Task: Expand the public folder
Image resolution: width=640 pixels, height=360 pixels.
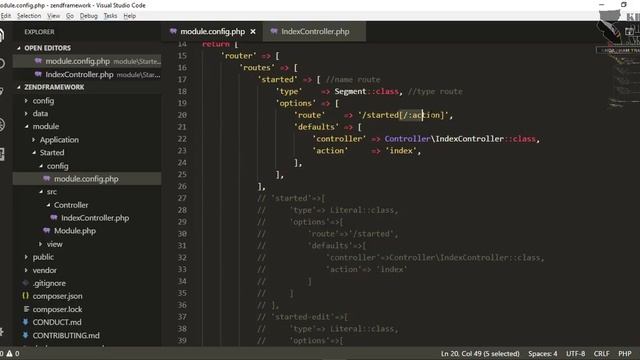Action: tap(26, 257)
